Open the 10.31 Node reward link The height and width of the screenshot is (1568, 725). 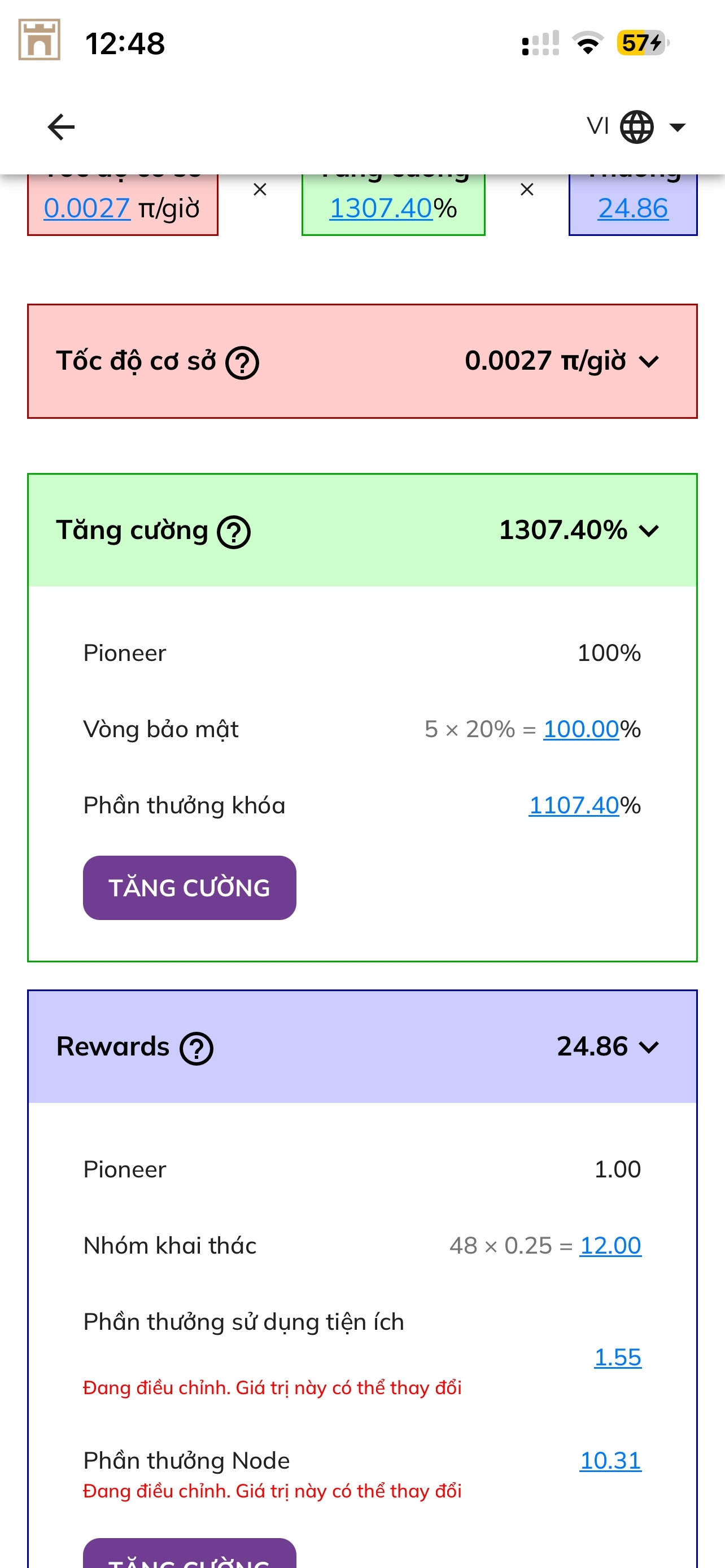pos(610,1460)
